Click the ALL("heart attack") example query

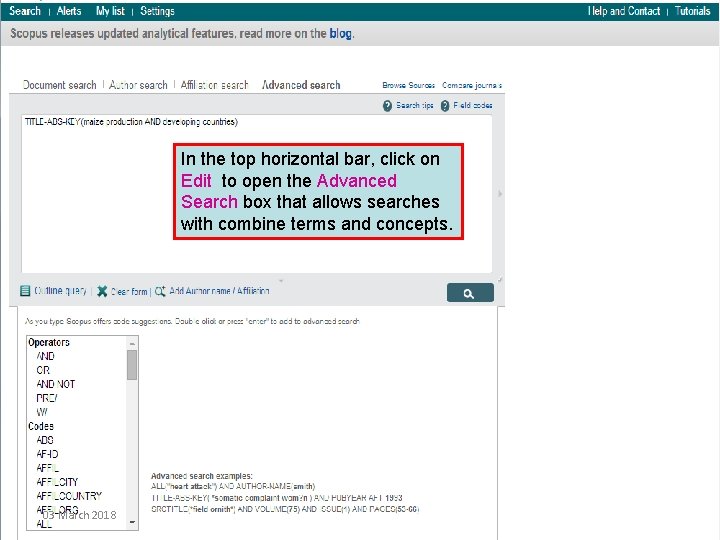(233, 486)
